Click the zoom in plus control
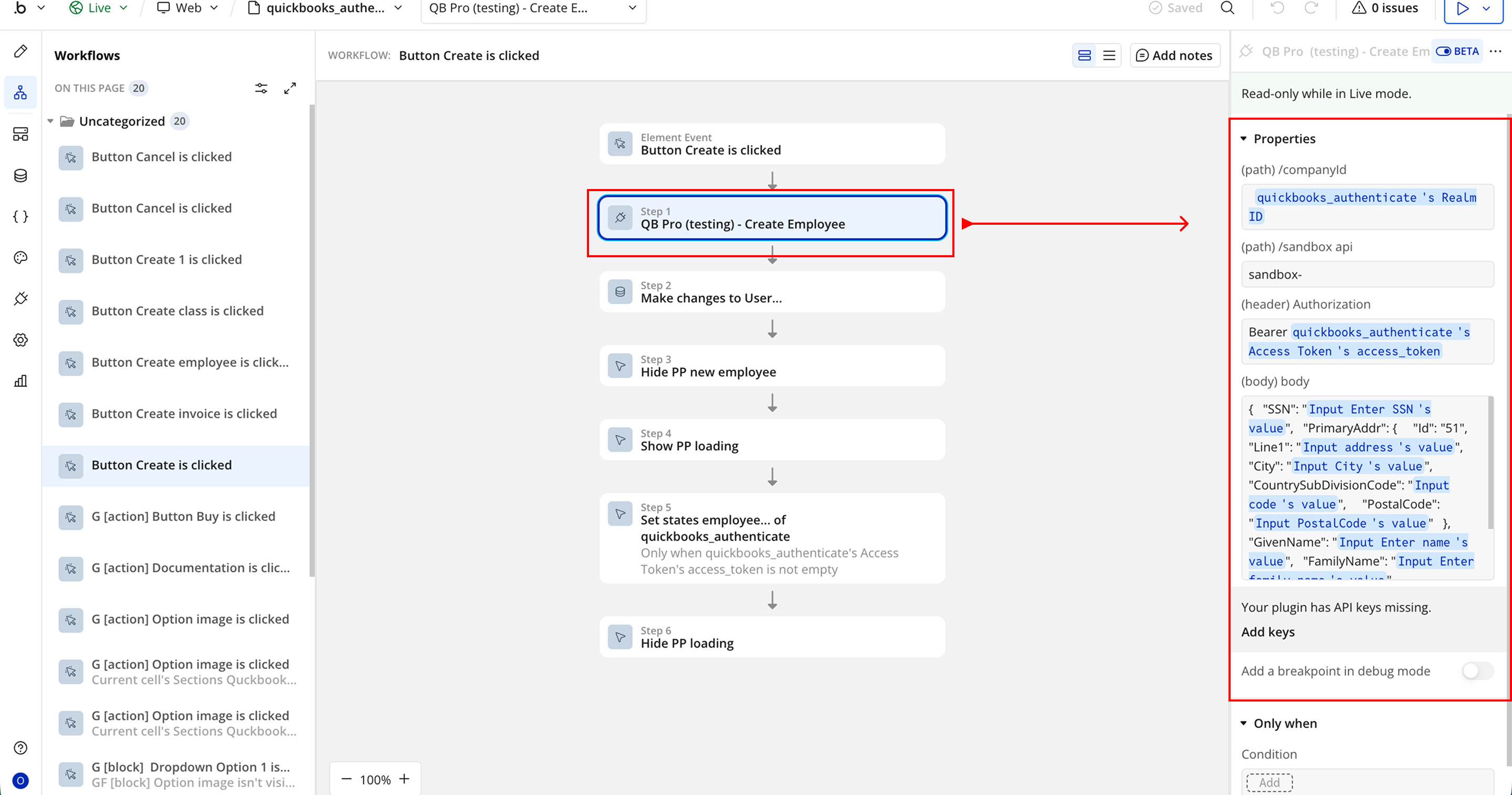Screen dimensions: 1512x795 pos(404,779)
